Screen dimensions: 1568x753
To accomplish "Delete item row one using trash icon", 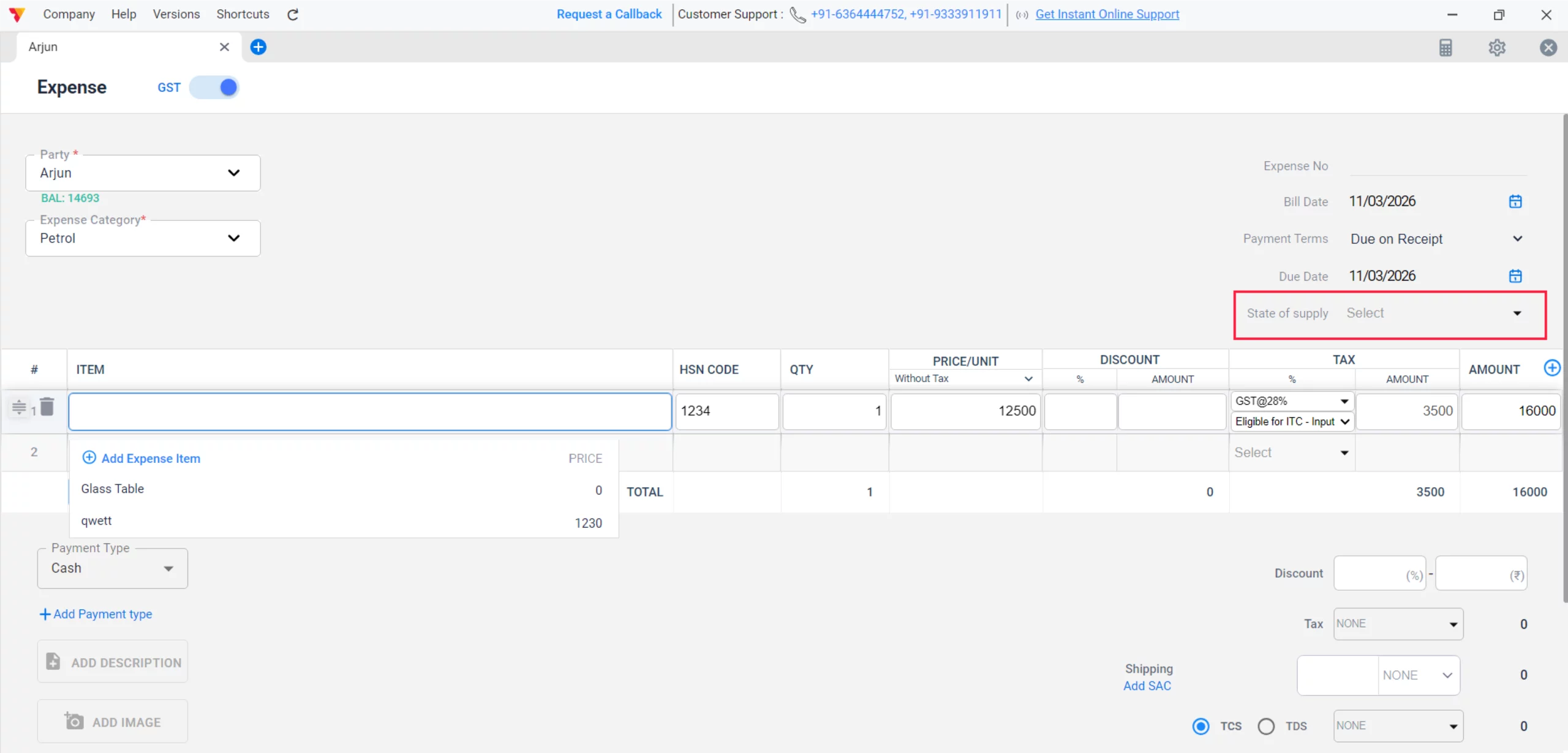I will (x=47, y=406).
